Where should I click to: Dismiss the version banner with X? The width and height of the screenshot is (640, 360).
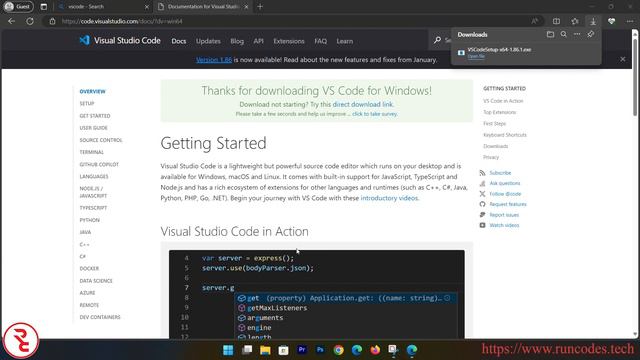(623, 59)
